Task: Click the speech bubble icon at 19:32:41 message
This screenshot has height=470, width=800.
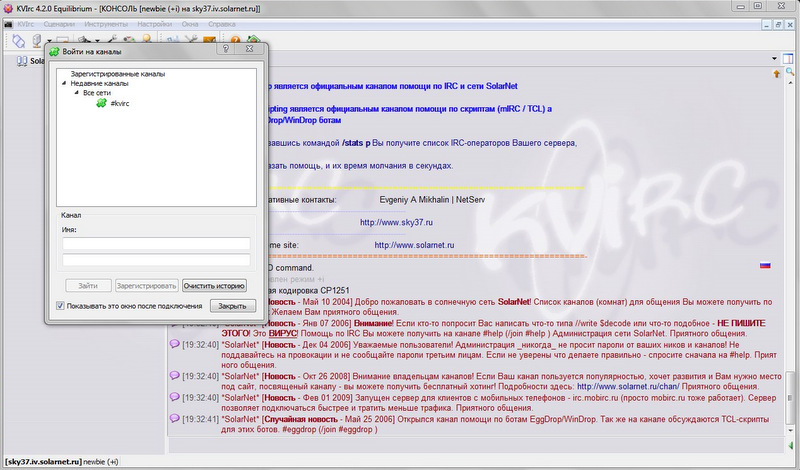Action: [x=174, y=418]
